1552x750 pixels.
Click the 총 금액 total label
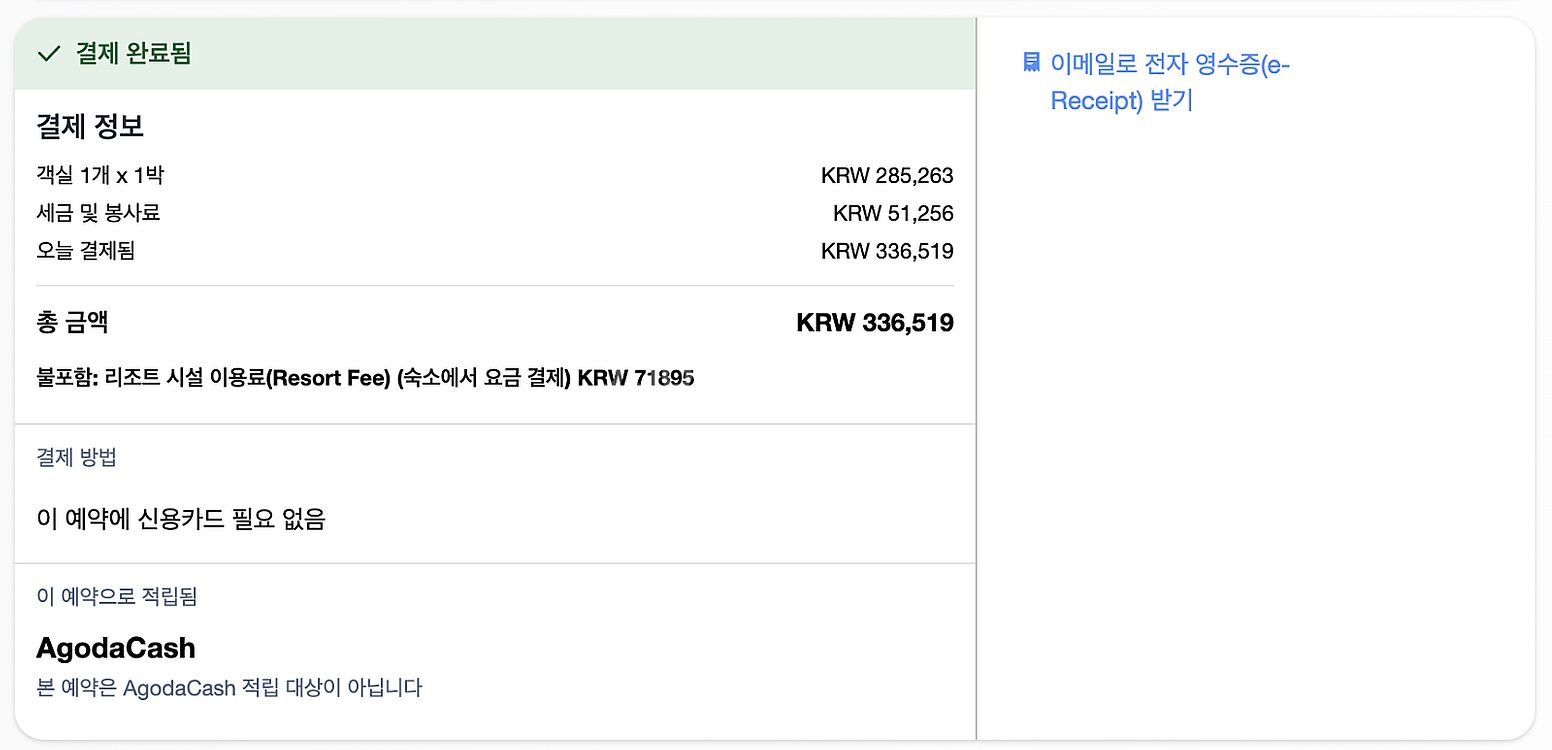[x=72, y=322]
